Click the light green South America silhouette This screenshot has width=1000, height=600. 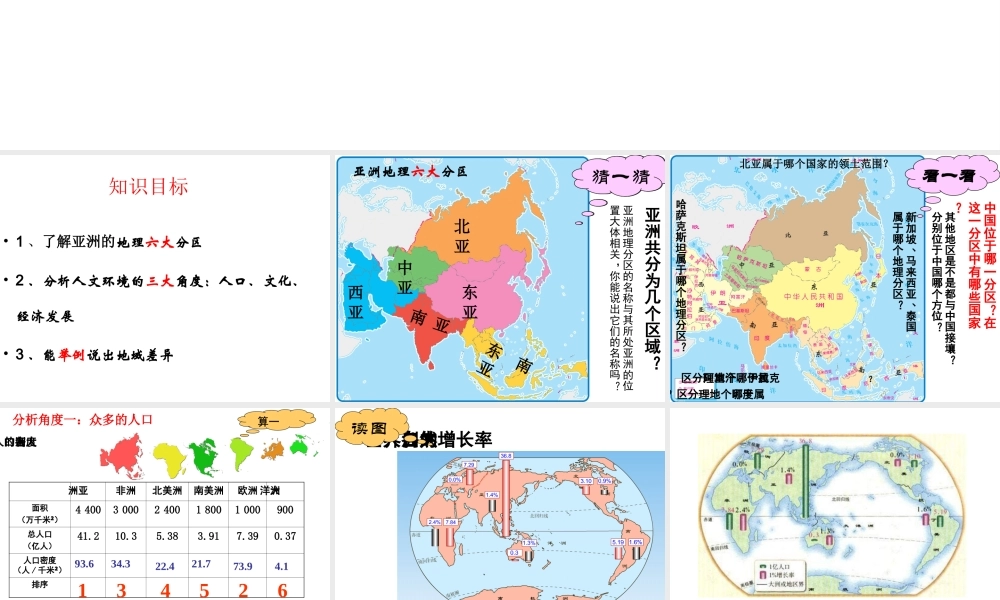240,453
